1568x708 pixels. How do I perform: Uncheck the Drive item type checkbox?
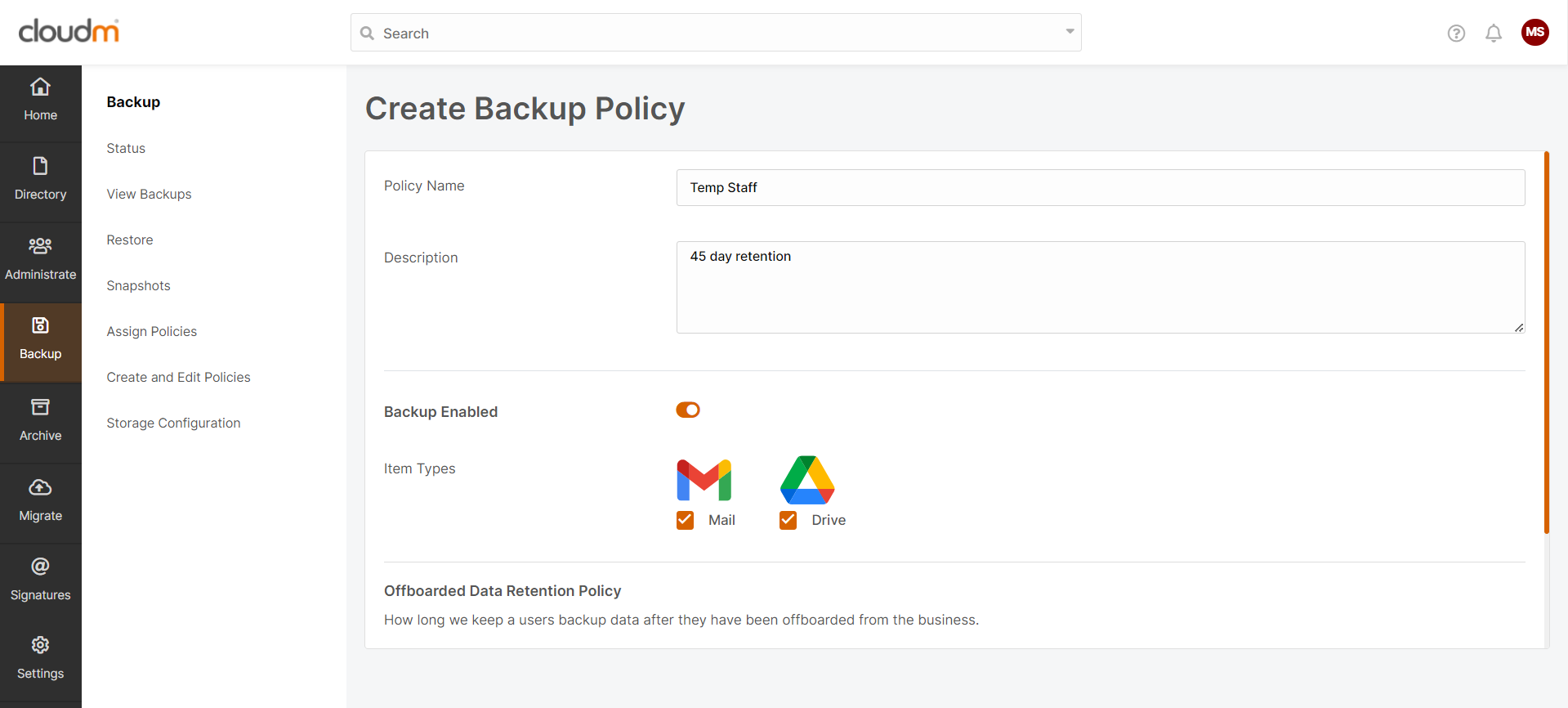(788, 521)
